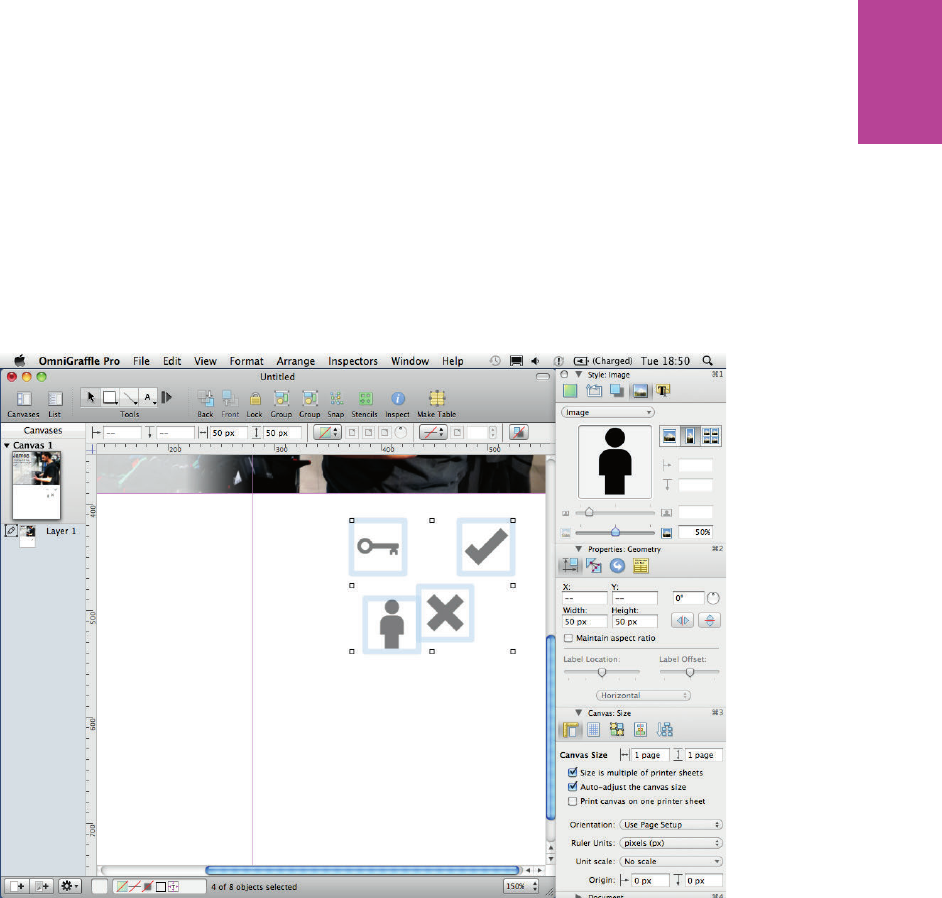Enable Maintain aspect ratio checkbox
Image resolution: width=942 pixels, height=898 pixels.
point(568,638)
